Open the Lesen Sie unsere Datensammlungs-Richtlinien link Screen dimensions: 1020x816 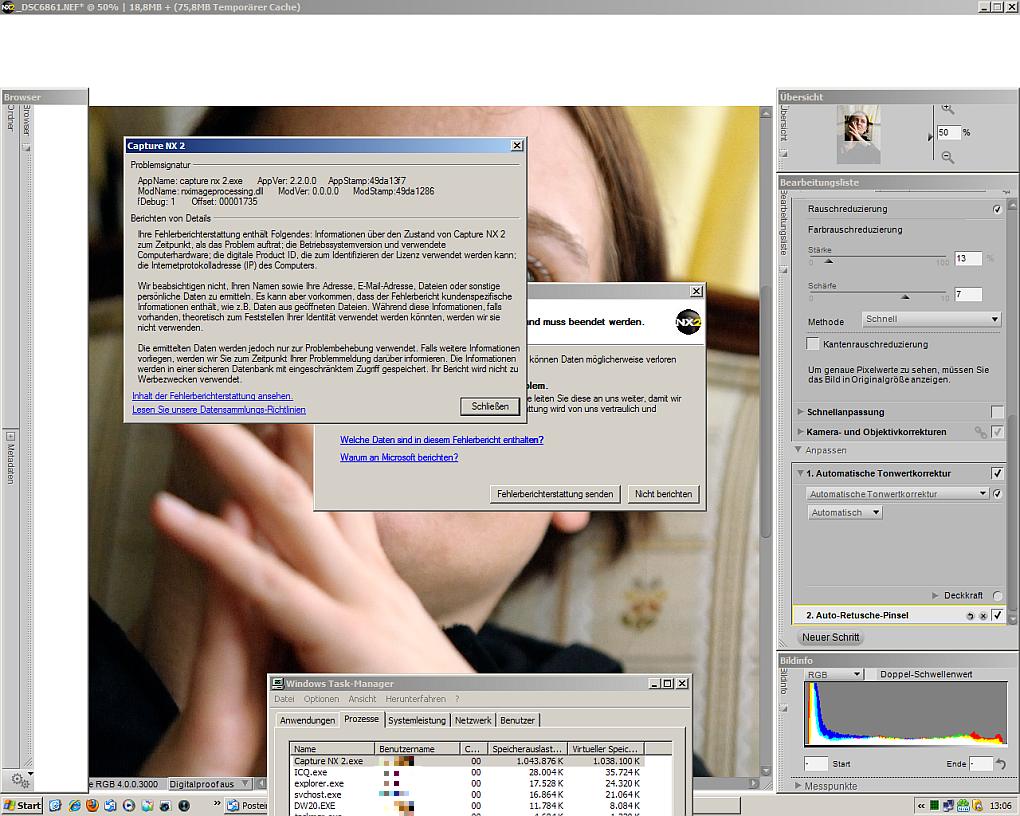(x=219, y=409)
